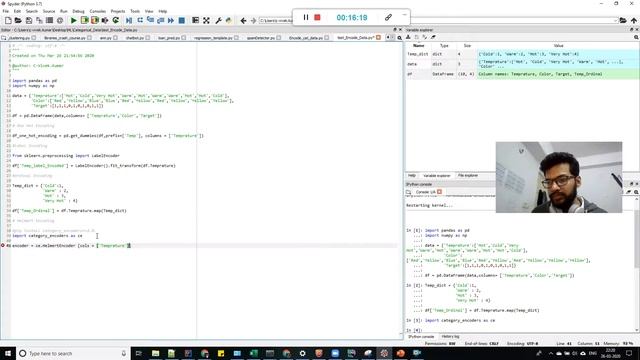640x360 pixels.
Task: Close the ann.py editor tab
Action: tap(116, 38)
